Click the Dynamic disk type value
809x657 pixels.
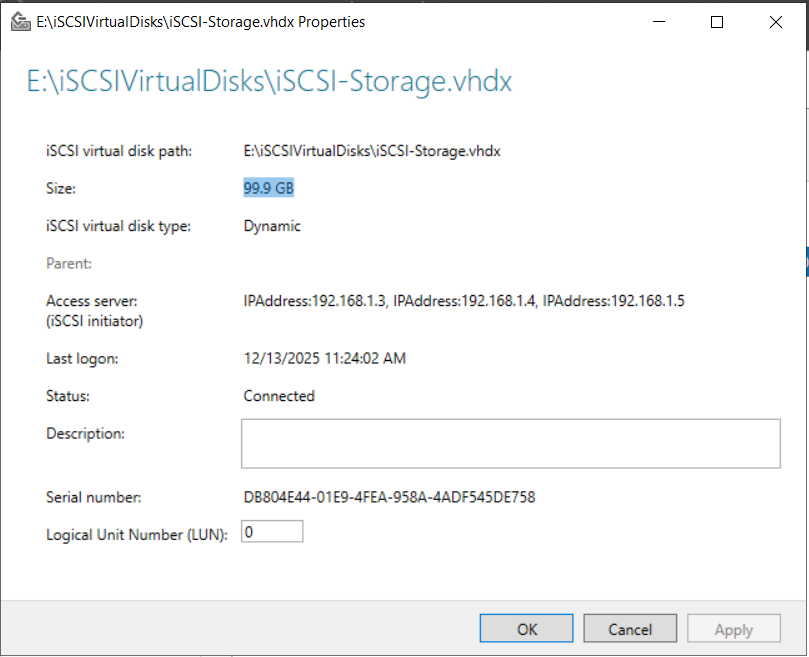pyautogui.click(x=272, y=226)
